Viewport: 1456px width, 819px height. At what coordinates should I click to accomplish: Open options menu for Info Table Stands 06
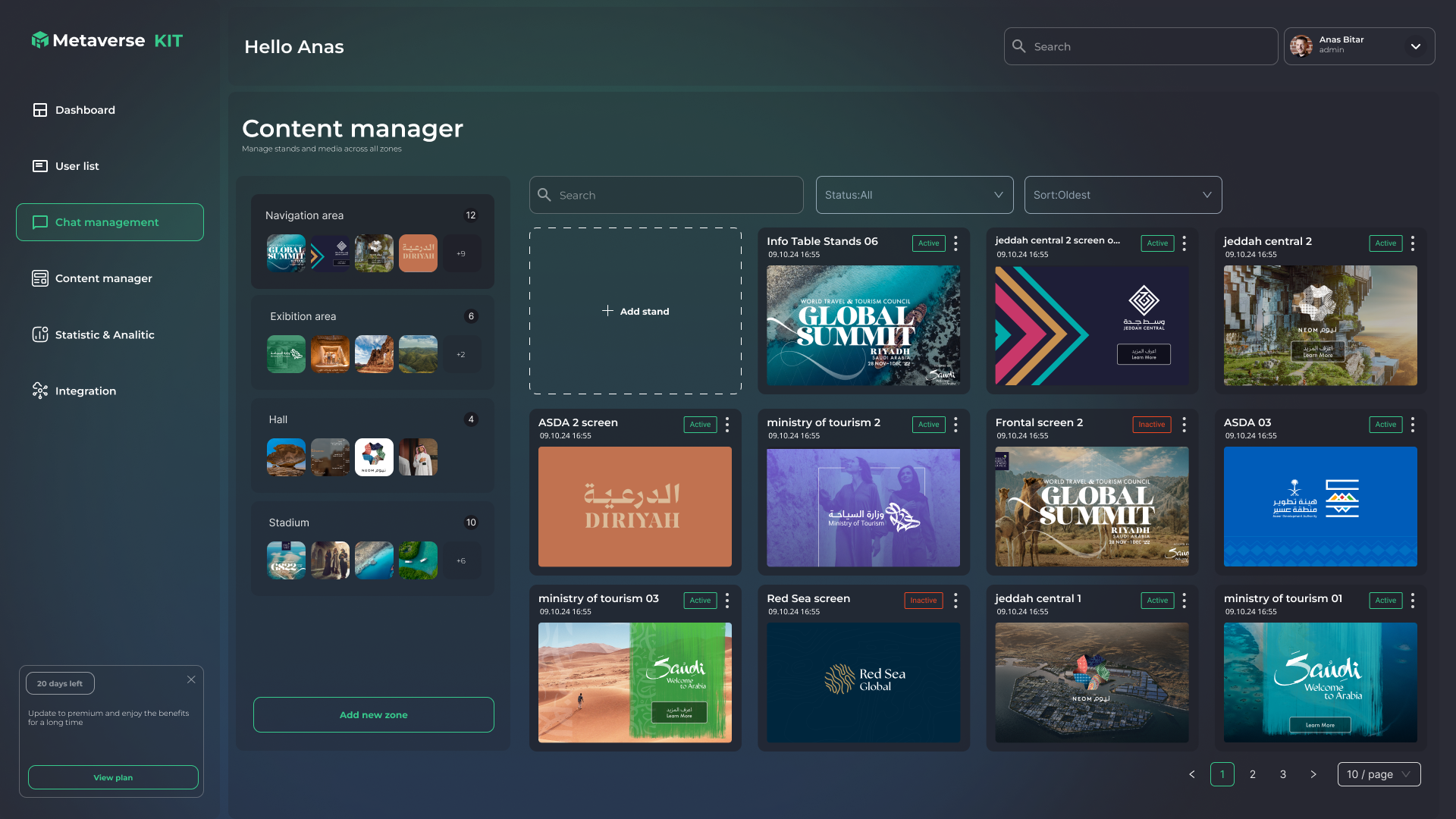(955, 243)
